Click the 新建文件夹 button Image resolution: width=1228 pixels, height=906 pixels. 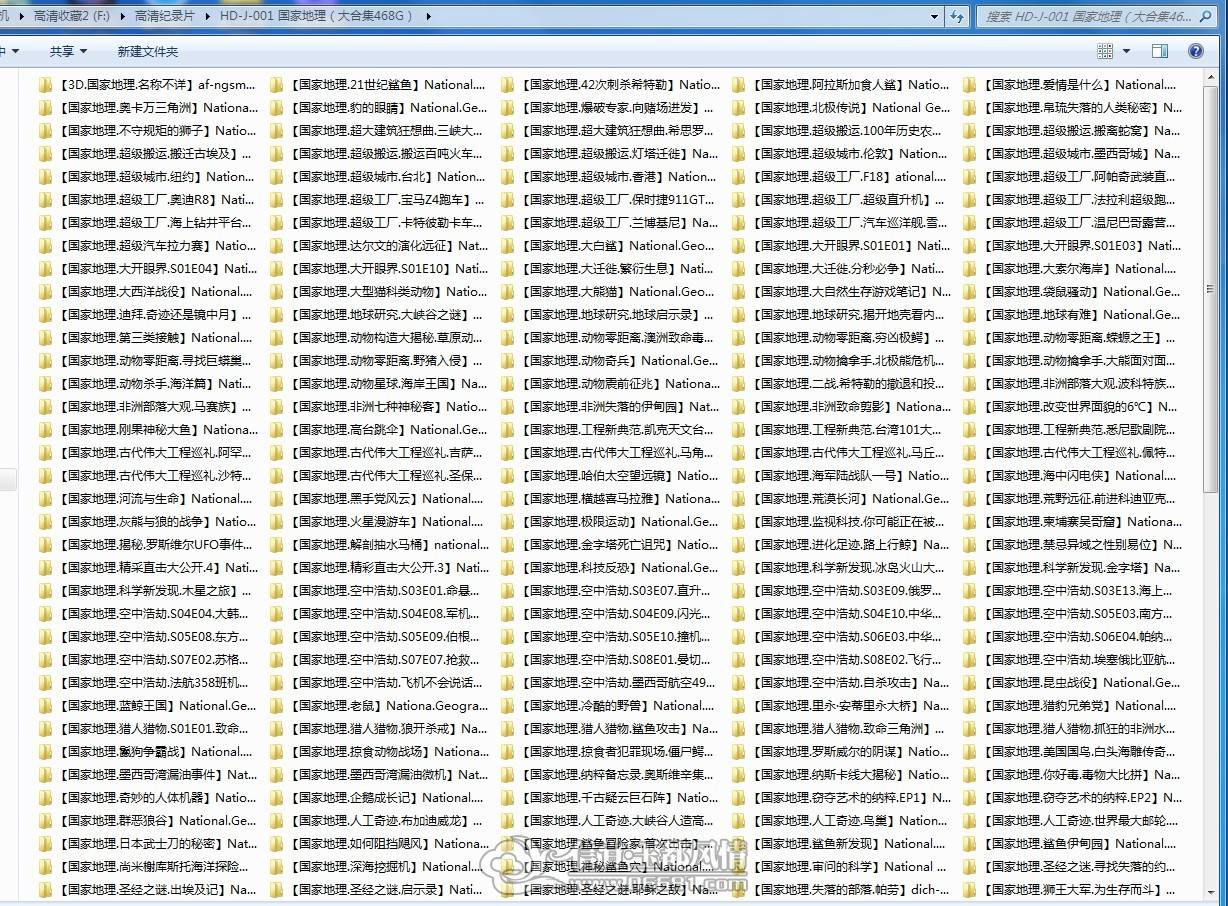[x=147, y=51]
